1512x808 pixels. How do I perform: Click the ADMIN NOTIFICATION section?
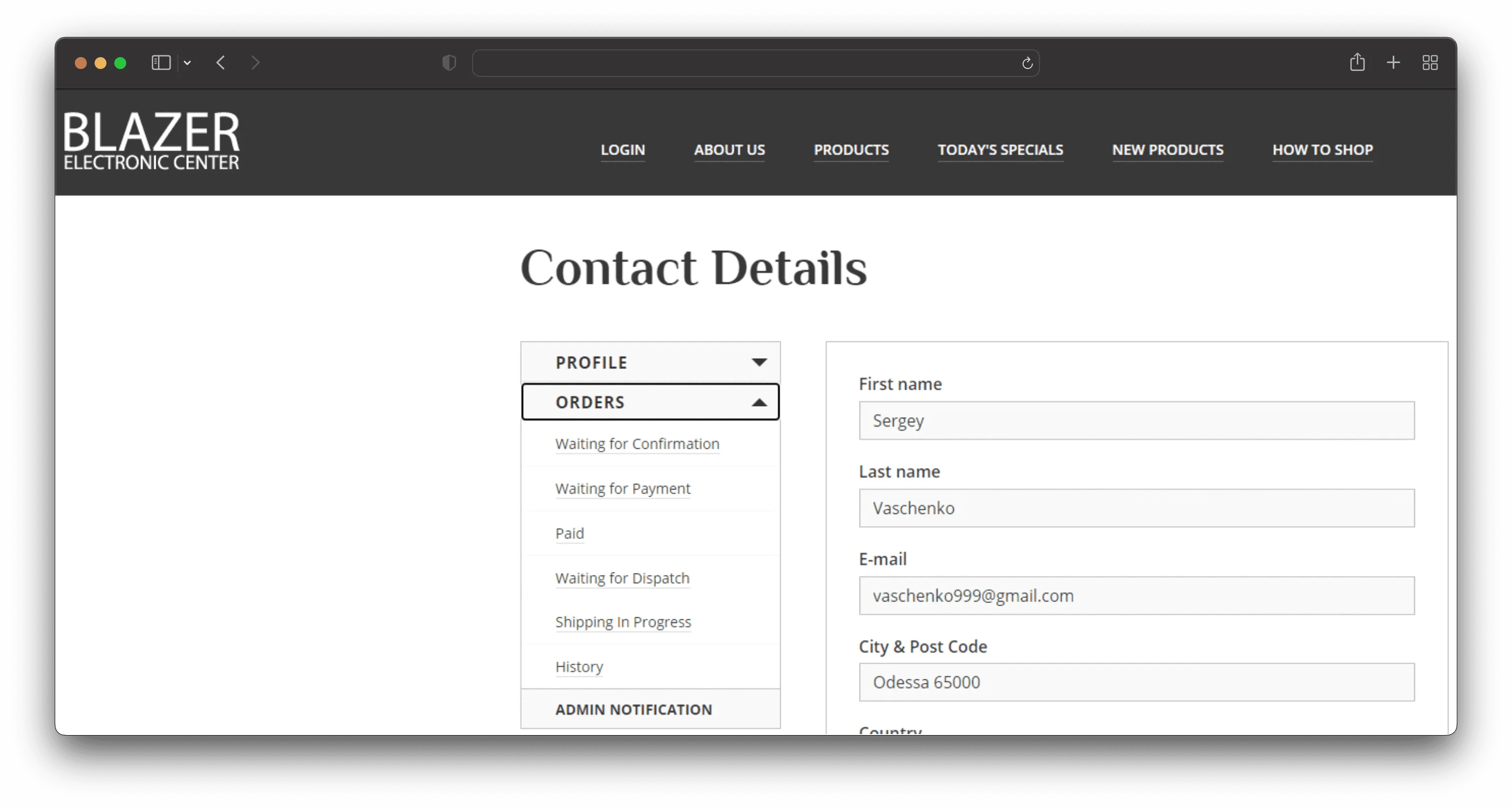pos(651,709)
